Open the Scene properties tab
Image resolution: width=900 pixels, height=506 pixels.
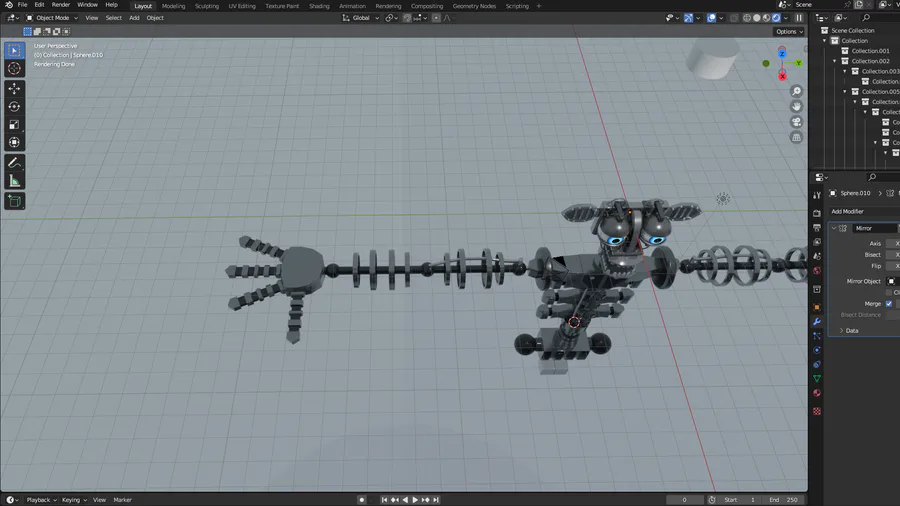pos(817,256)
